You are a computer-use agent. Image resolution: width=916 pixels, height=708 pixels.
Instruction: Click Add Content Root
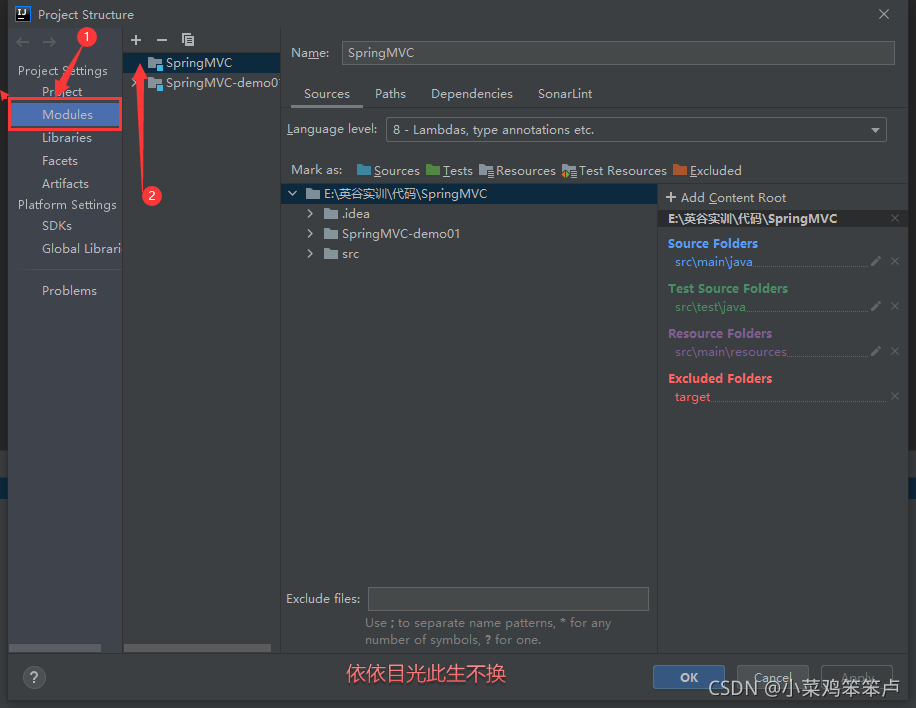click(726, 197)
